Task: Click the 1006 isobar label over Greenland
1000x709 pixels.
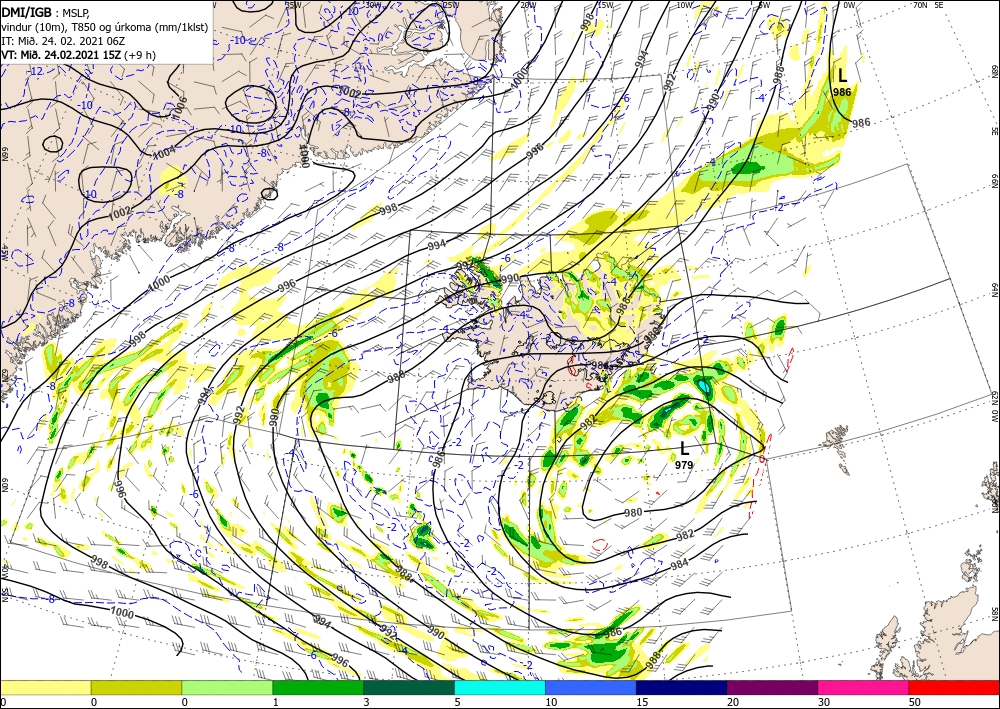Action: click(x=181, y=107)
